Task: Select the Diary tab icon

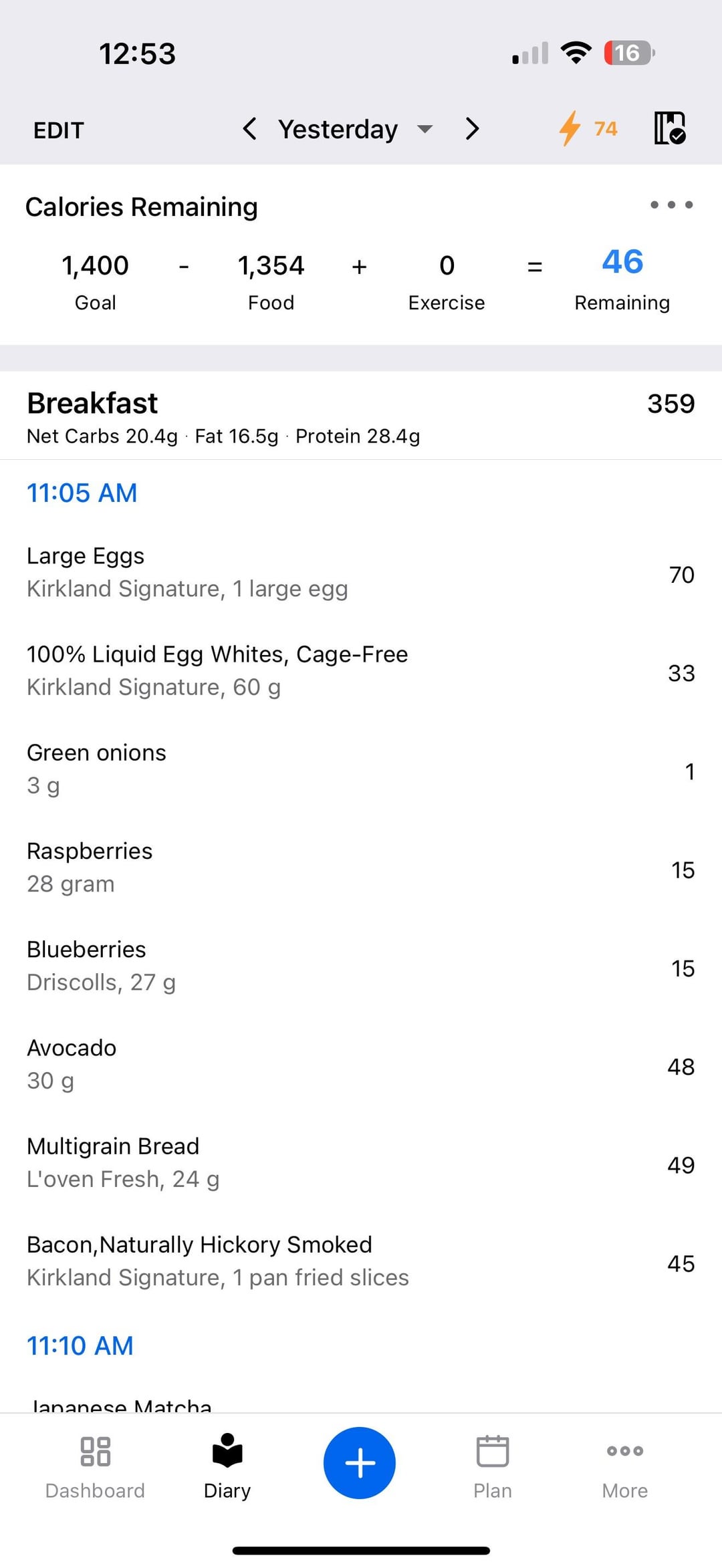Action: pos(227,1452)
